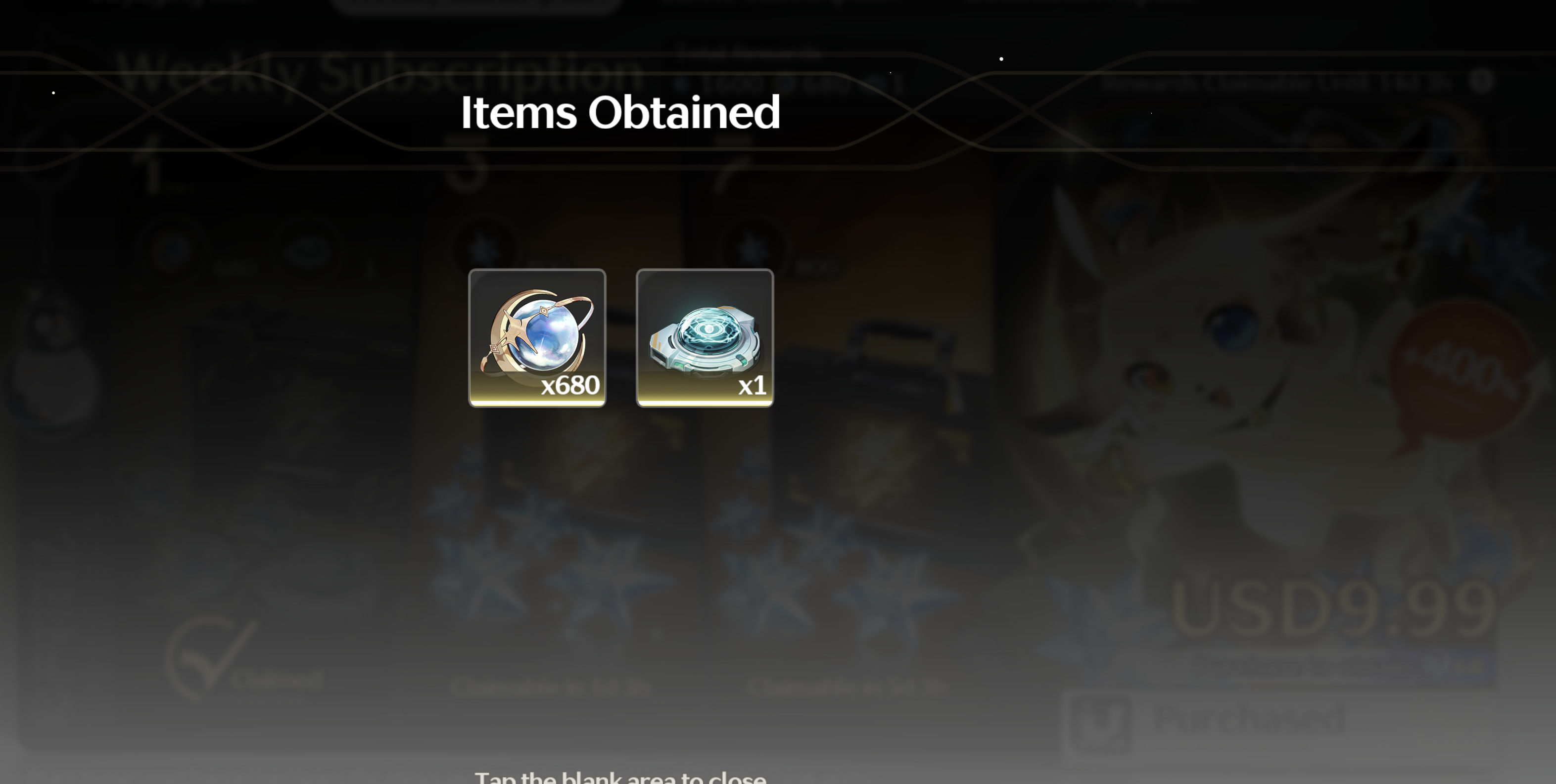The width and height of the screenshot is (1556, 784).
Task: Click the Claimed checkmark icon
Action: pyautogui.click(x=210, y=658)
